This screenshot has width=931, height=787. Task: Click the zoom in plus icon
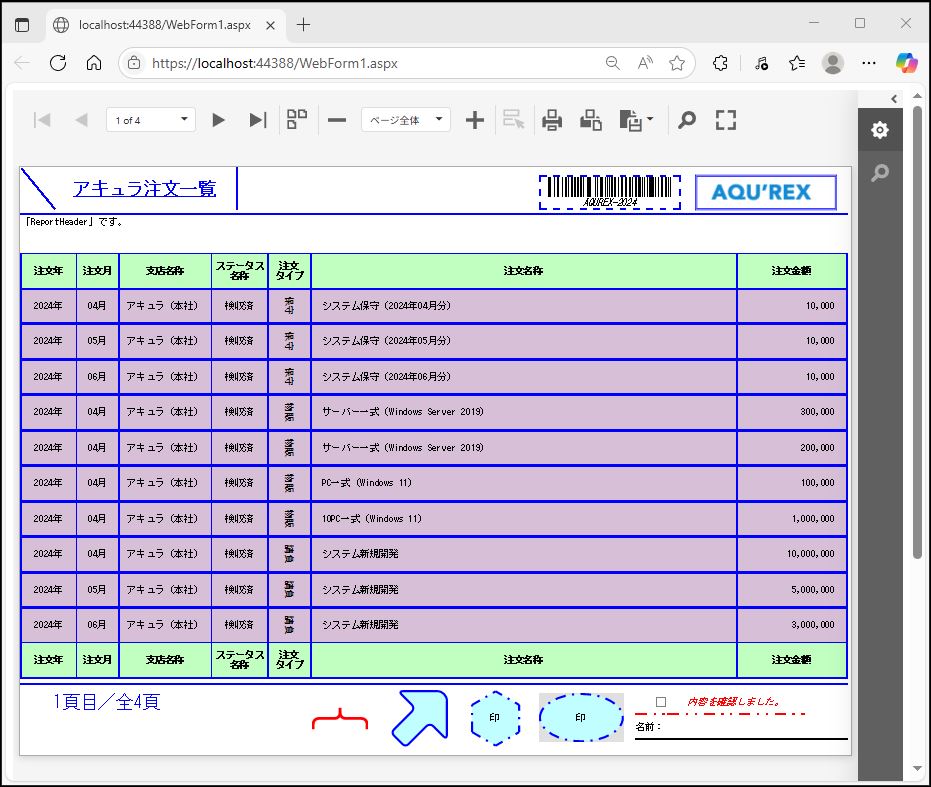click(x=475, y=120)
